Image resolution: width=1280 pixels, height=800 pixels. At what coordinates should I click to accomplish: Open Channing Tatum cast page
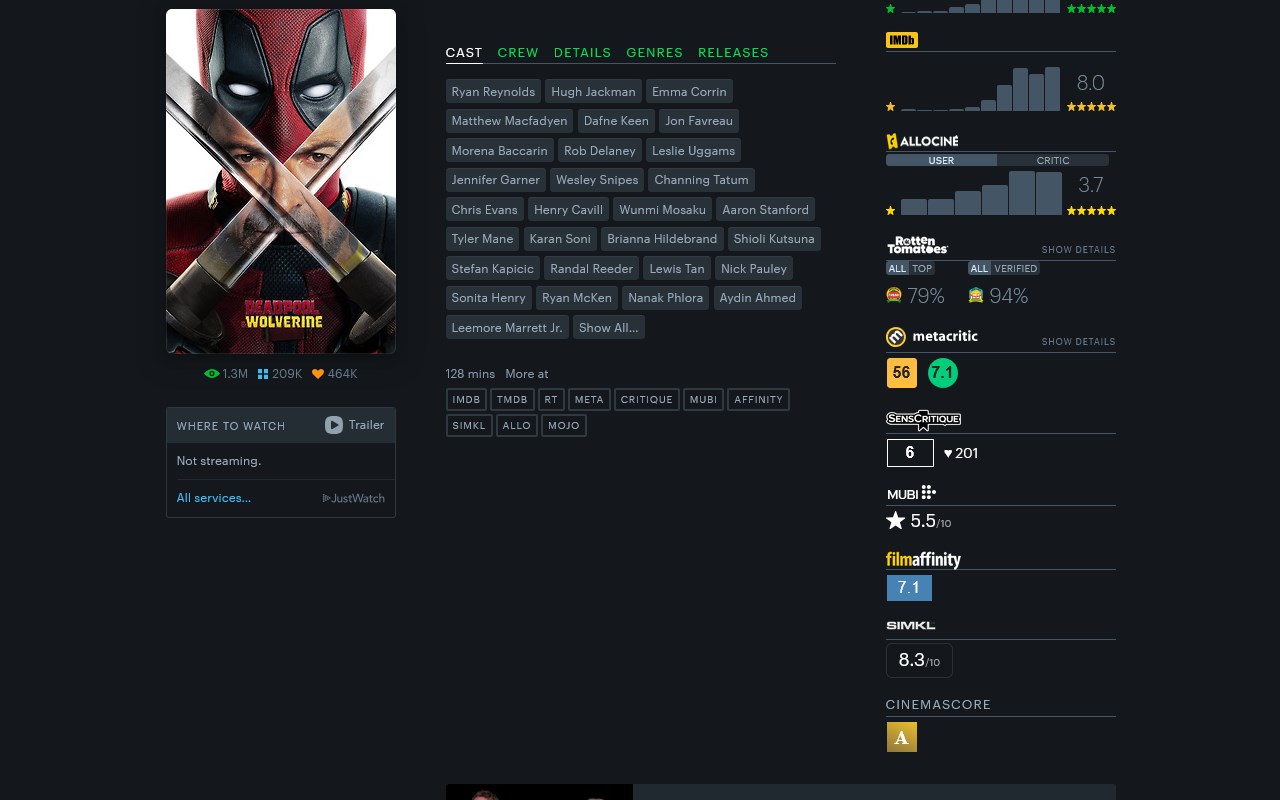pyautogui.click(x=701, y=180)
